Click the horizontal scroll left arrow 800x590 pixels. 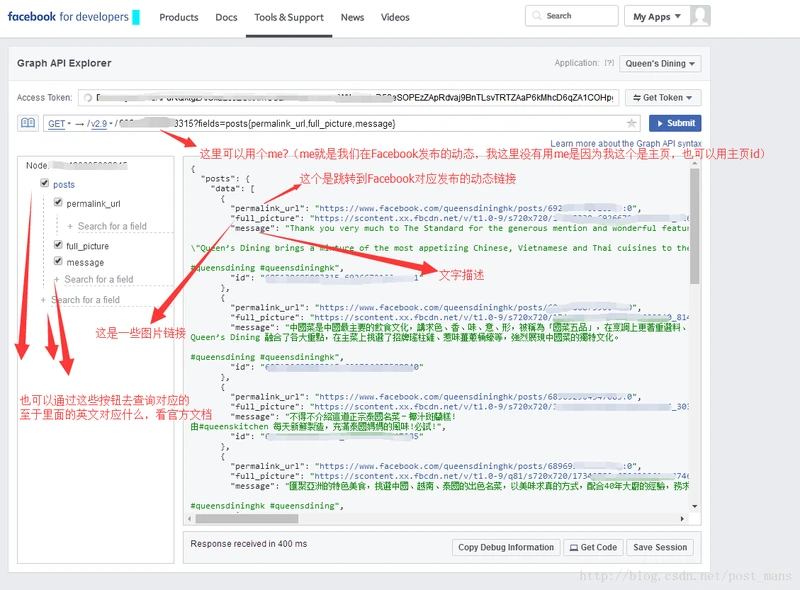pyautogui.click(x=189, y=519)
